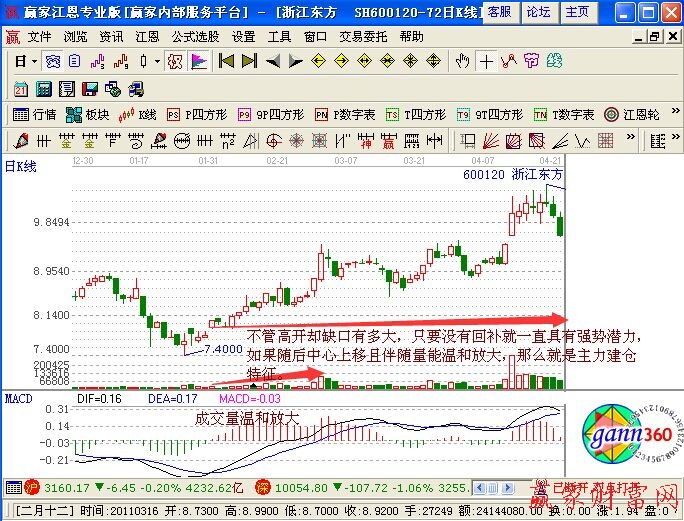This screenshot has height=521, width=684.
Task: Toggle the pink flag marker button
Action: 199,61
